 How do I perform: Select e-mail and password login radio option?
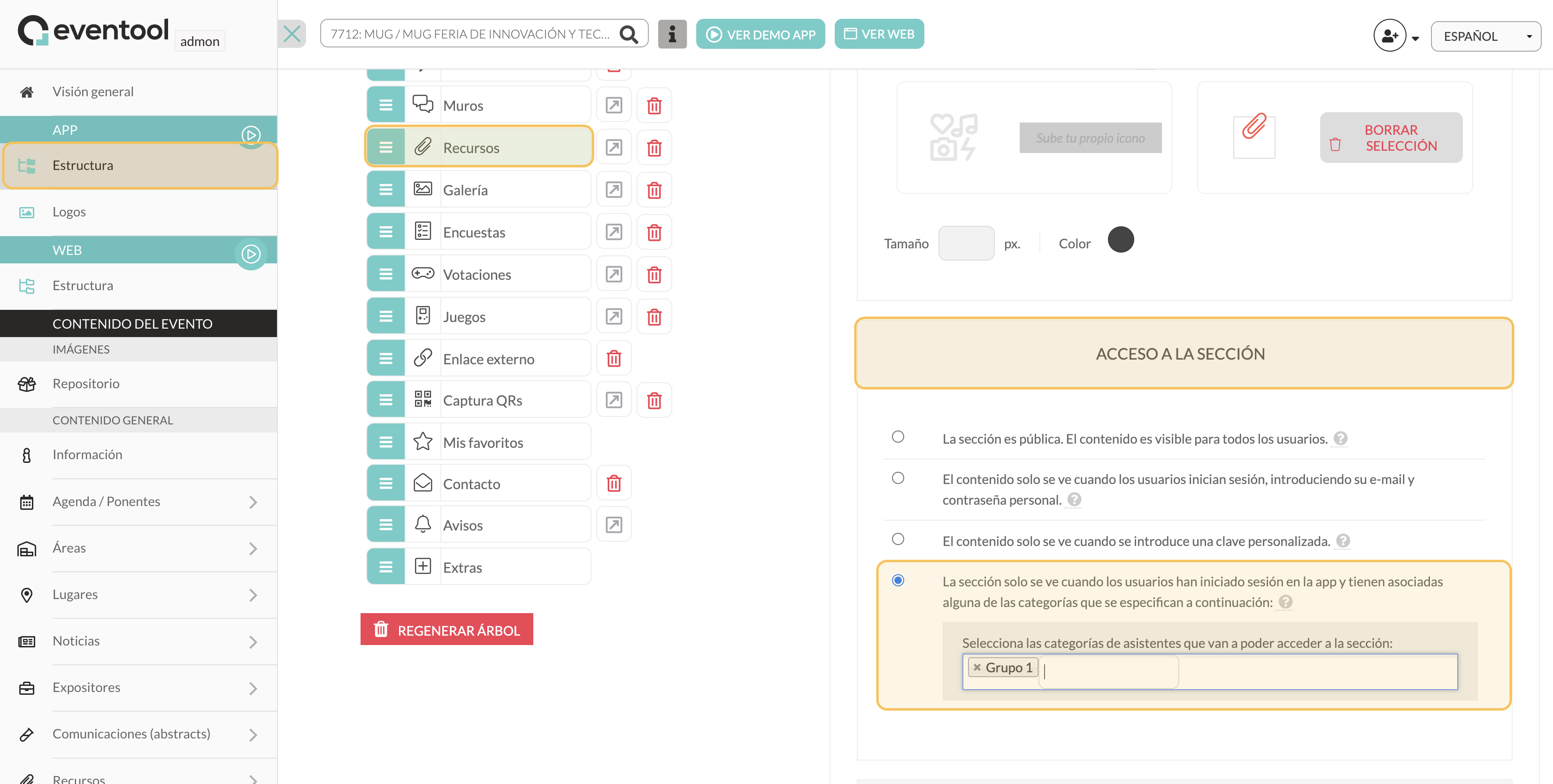(898, 478)
